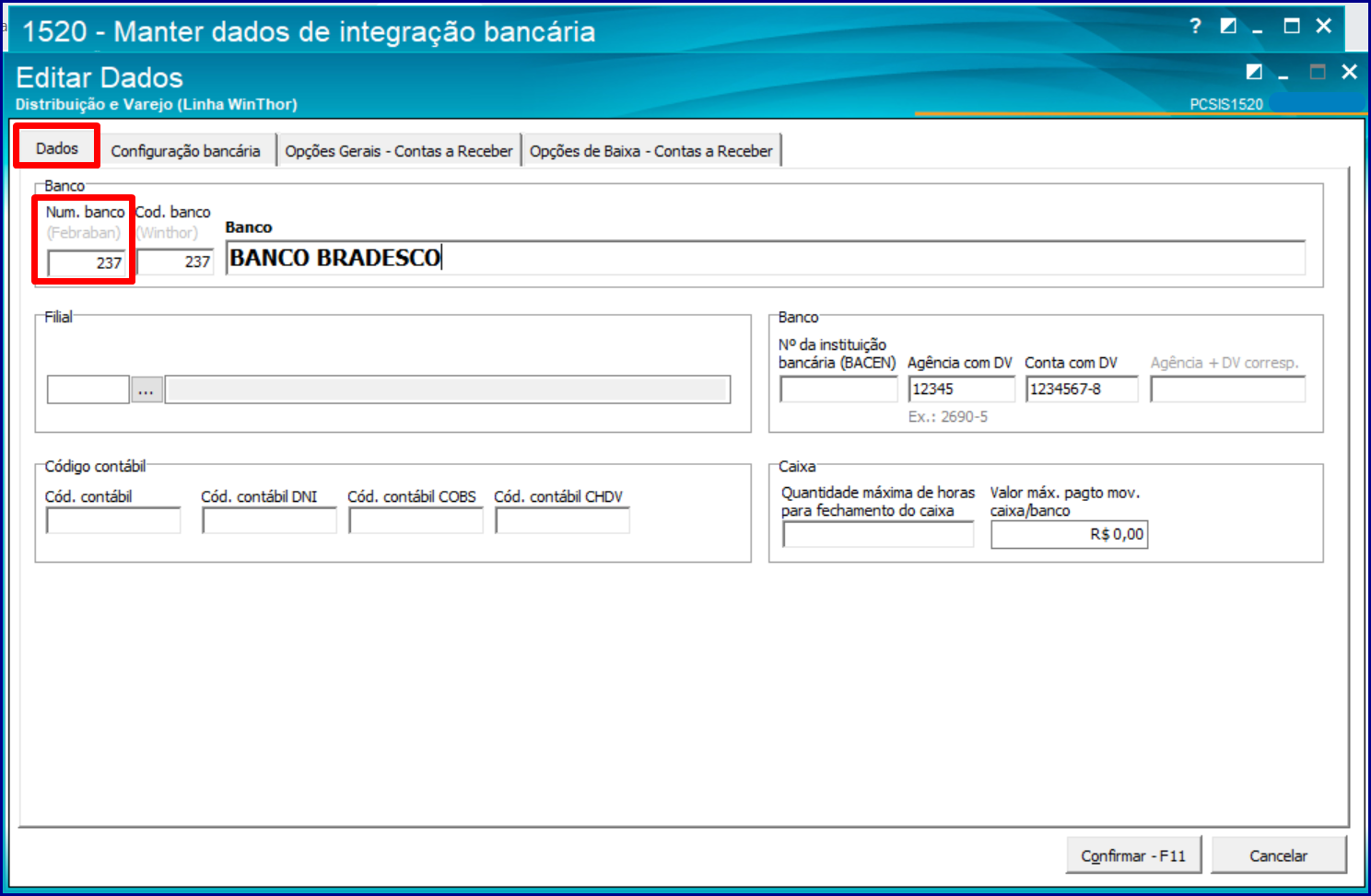Viewport: 1371px width, 896px height.
Task: Click the Filial code input field
Action: [88, 390]
